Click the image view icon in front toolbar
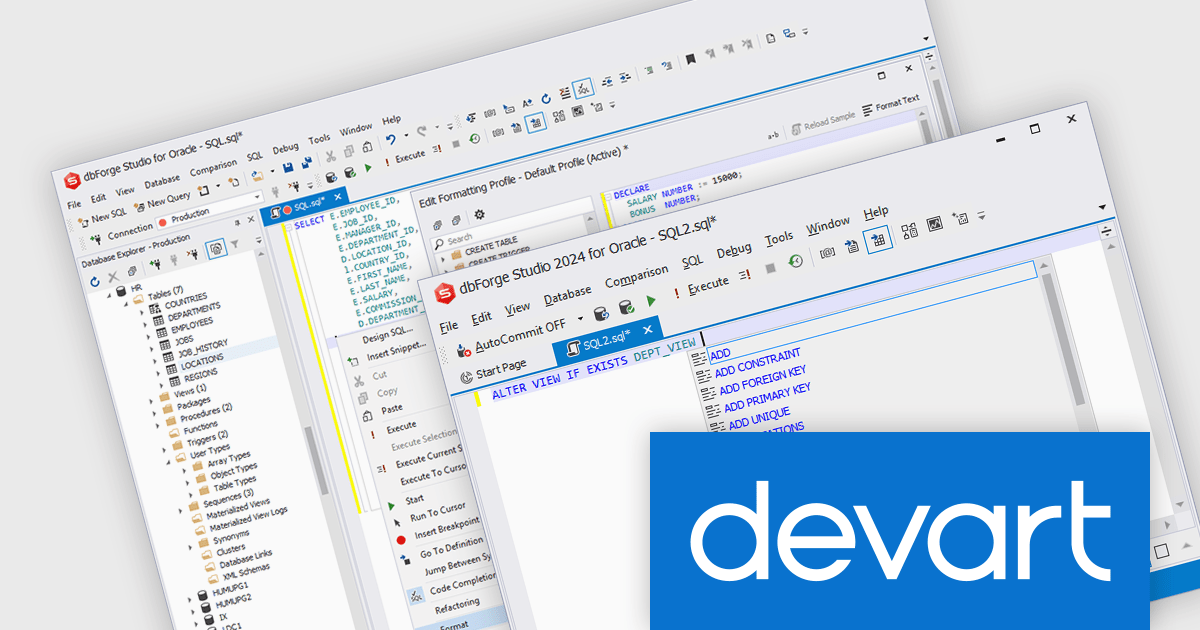Screen dimensions: 1200x630 934,224
